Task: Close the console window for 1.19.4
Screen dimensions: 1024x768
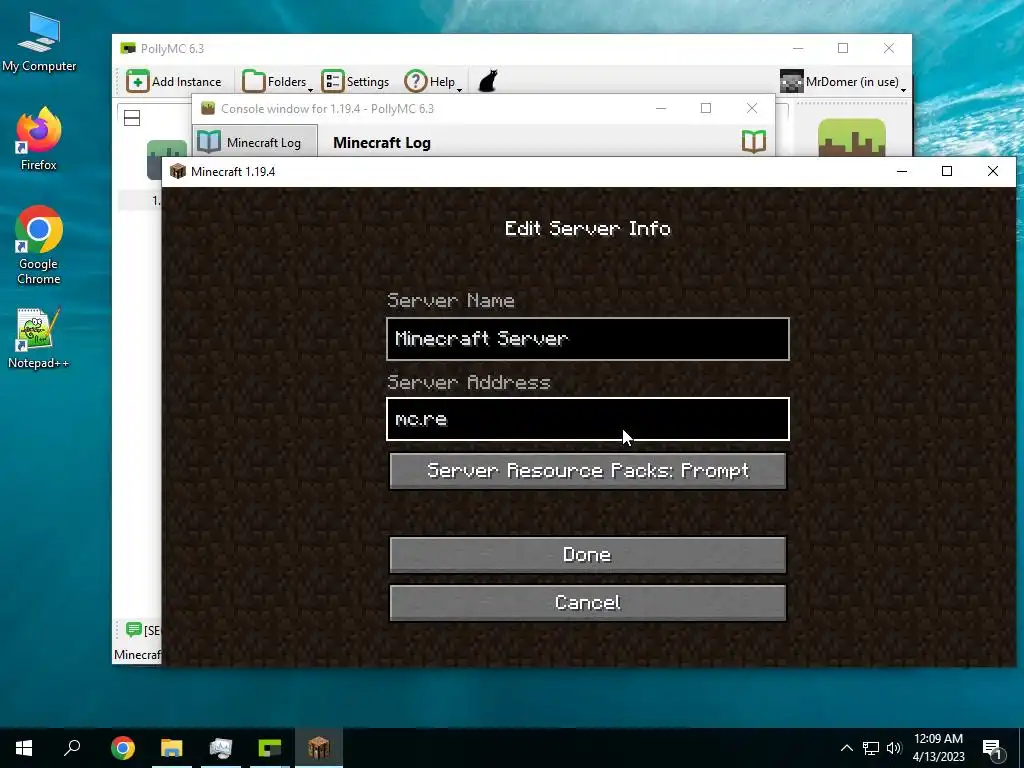Action: pyautogui.click(x=752, y=108)
